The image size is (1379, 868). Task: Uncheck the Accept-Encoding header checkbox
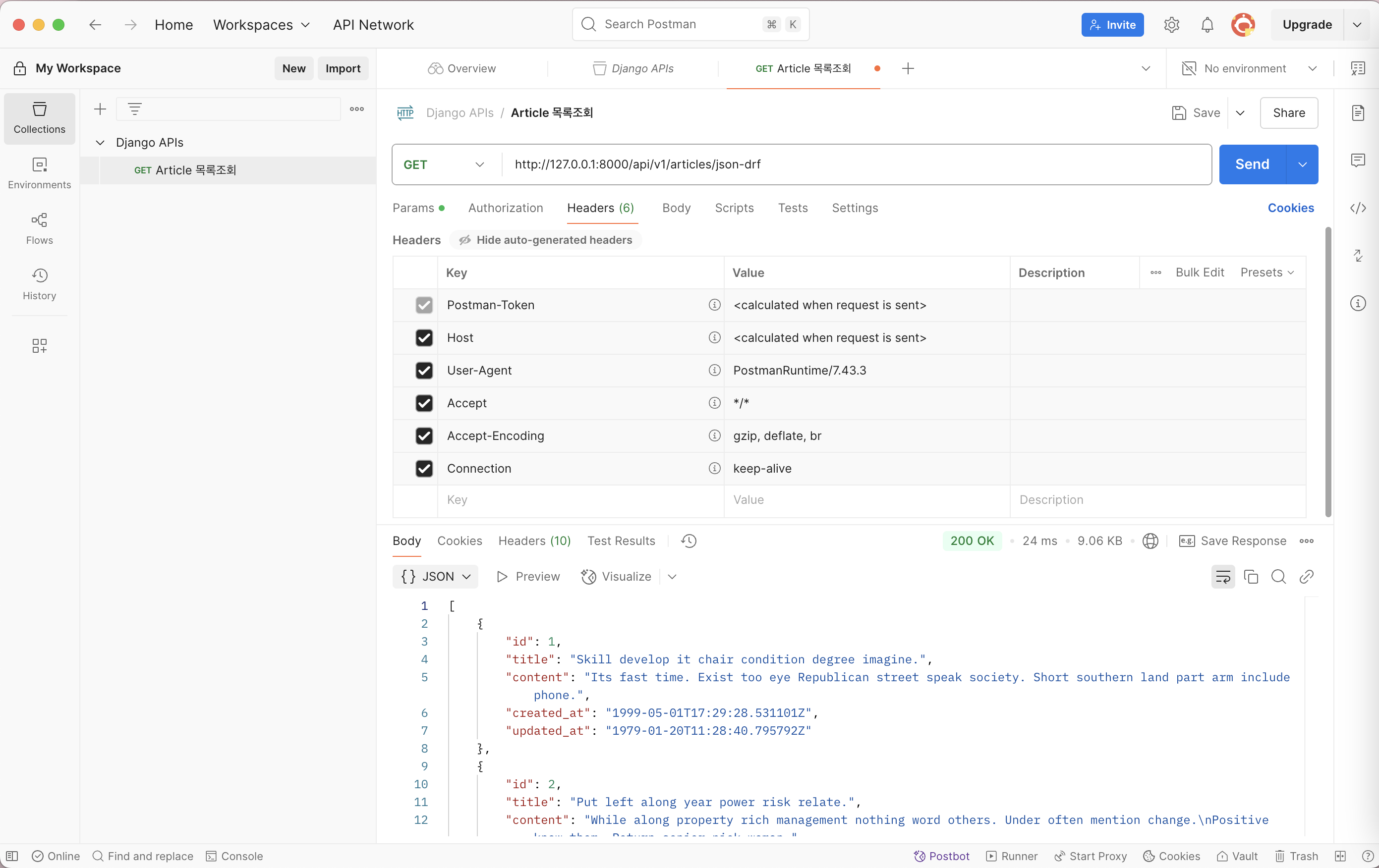tap(424, 435)
